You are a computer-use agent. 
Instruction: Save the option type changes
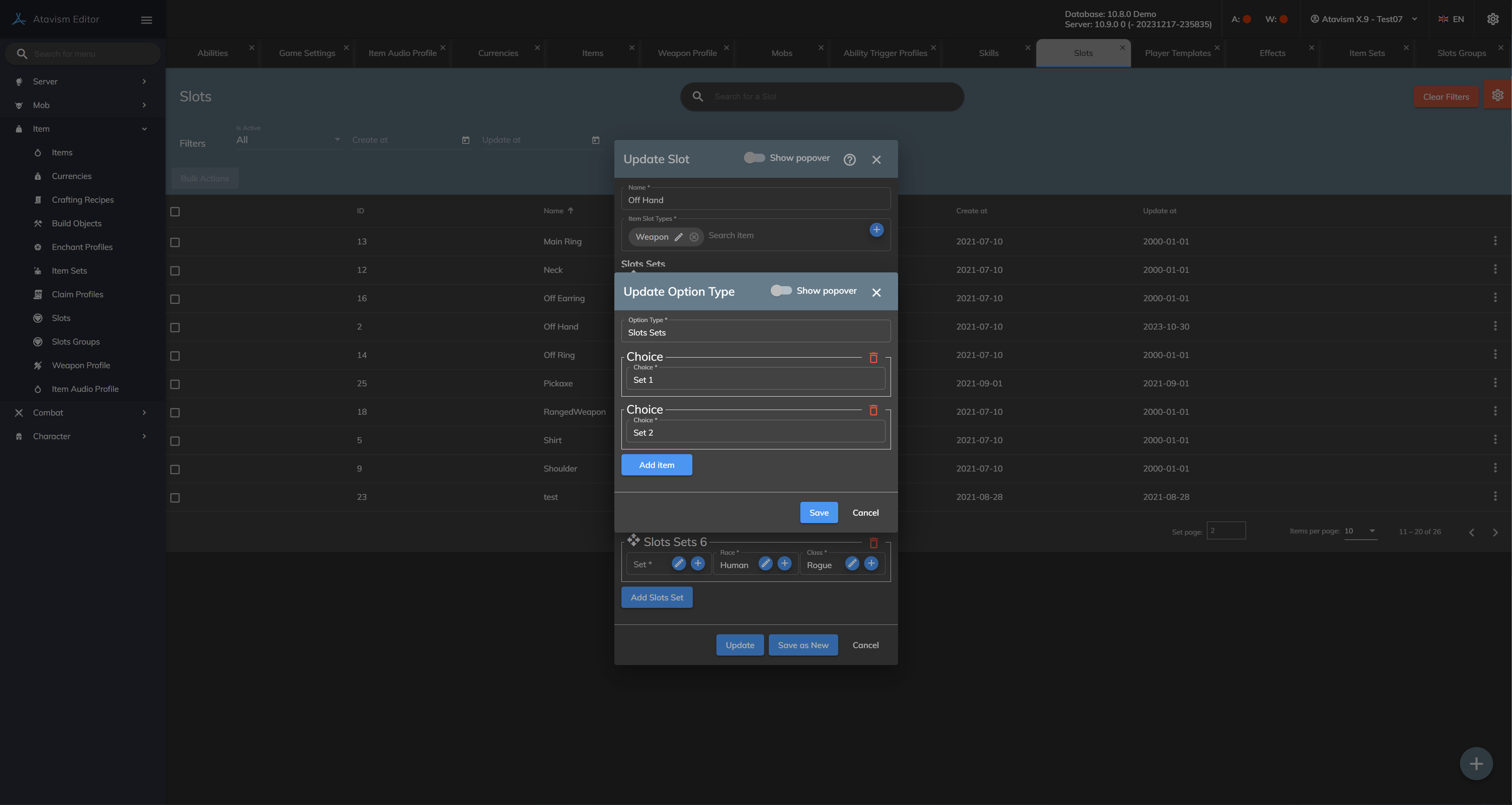tap(818, 512)
